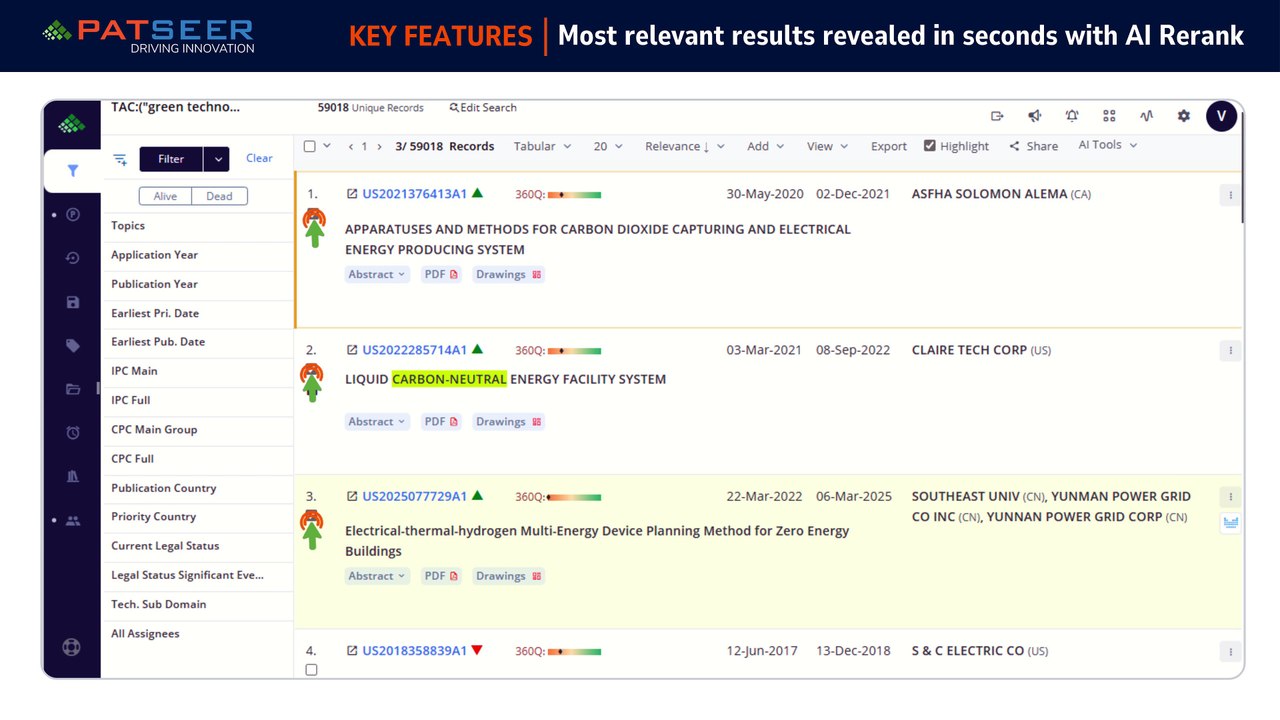Open the Patseer logo home icon

(x=72, y=125)
